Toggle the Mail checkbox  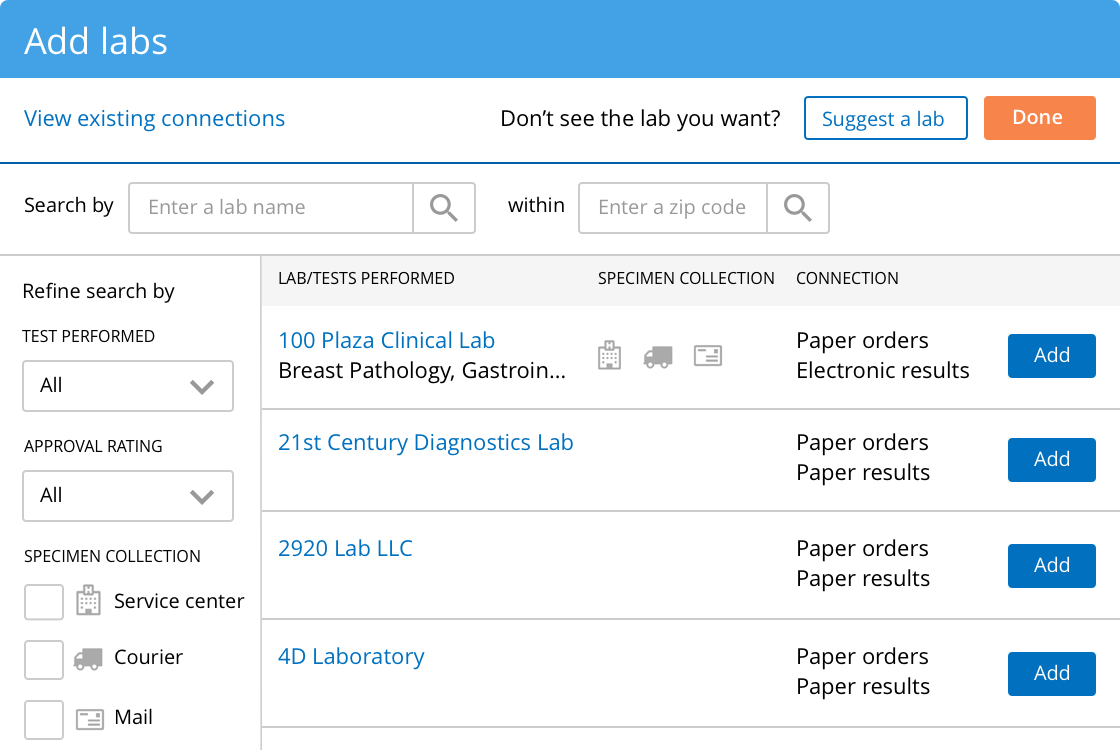[44, 719]
